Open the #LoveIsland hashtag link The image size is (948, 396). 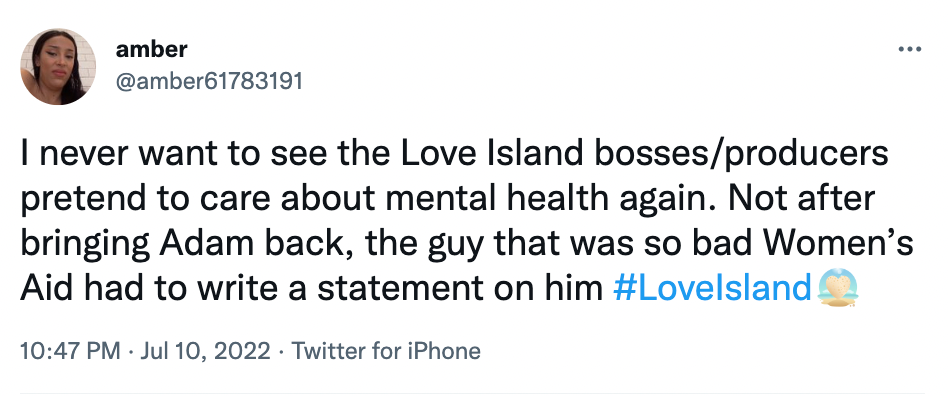(712, 288)
